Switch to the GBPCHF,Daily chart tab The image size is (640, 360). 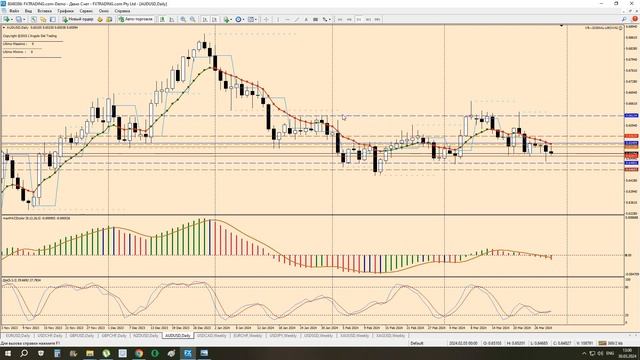coord(114,336)
